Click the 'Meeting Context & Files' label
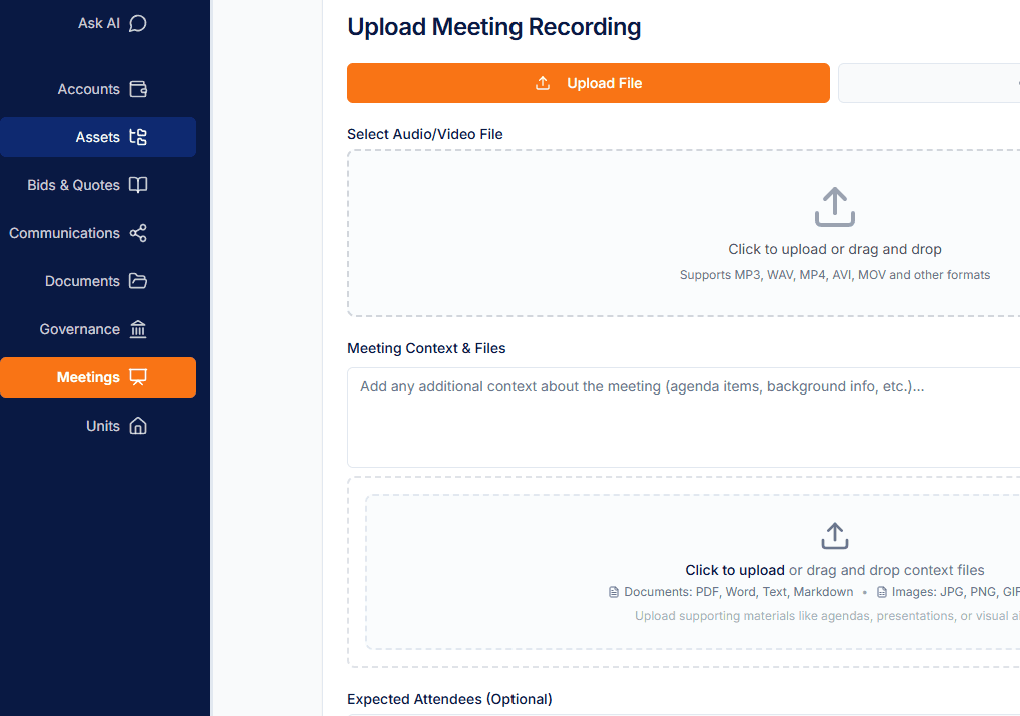The width and height of the screenshot is (1020, 716). (426, 348)
